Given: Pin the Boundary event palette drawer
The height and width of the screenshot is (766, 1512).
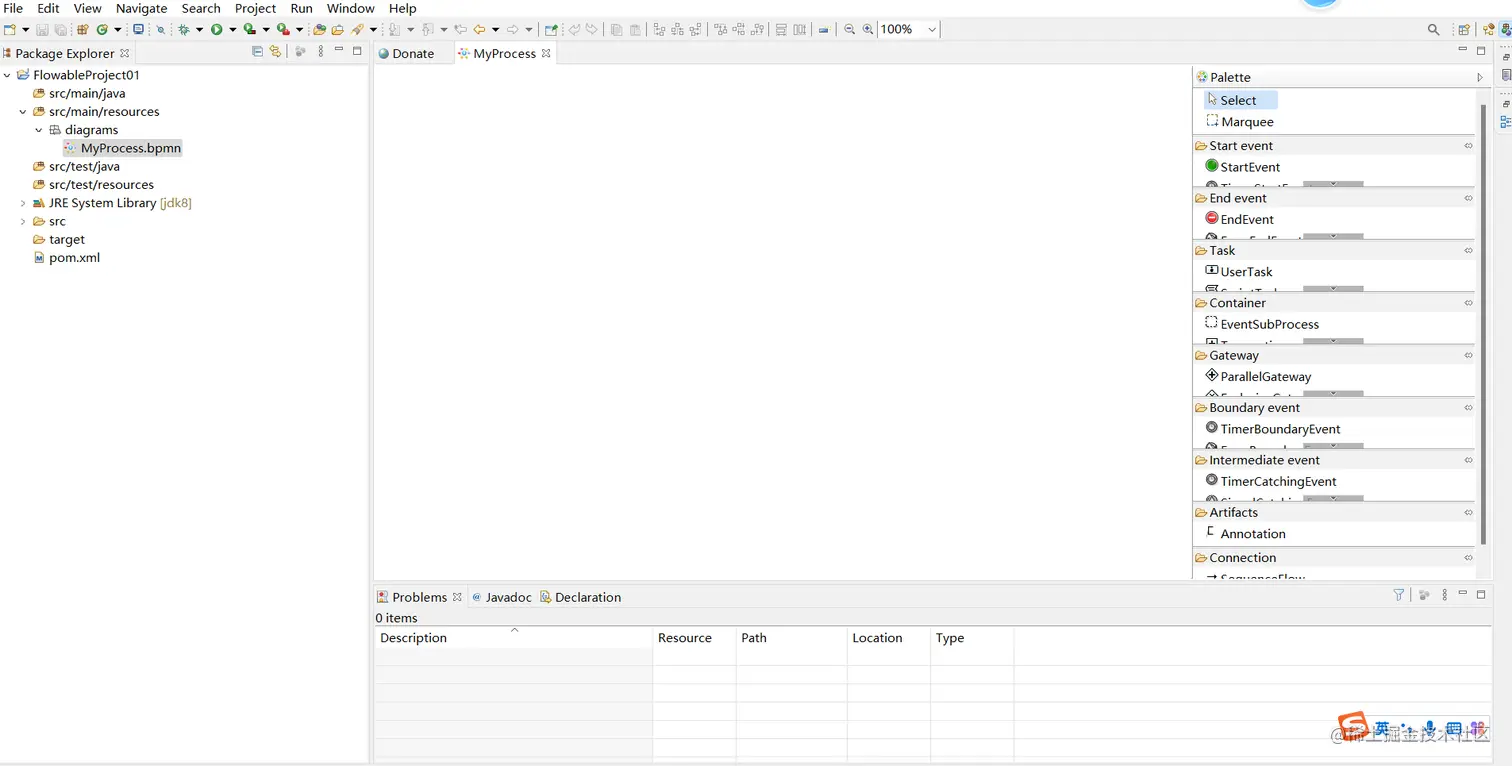Looking at the screenshot, I should tap(1468, 408).
